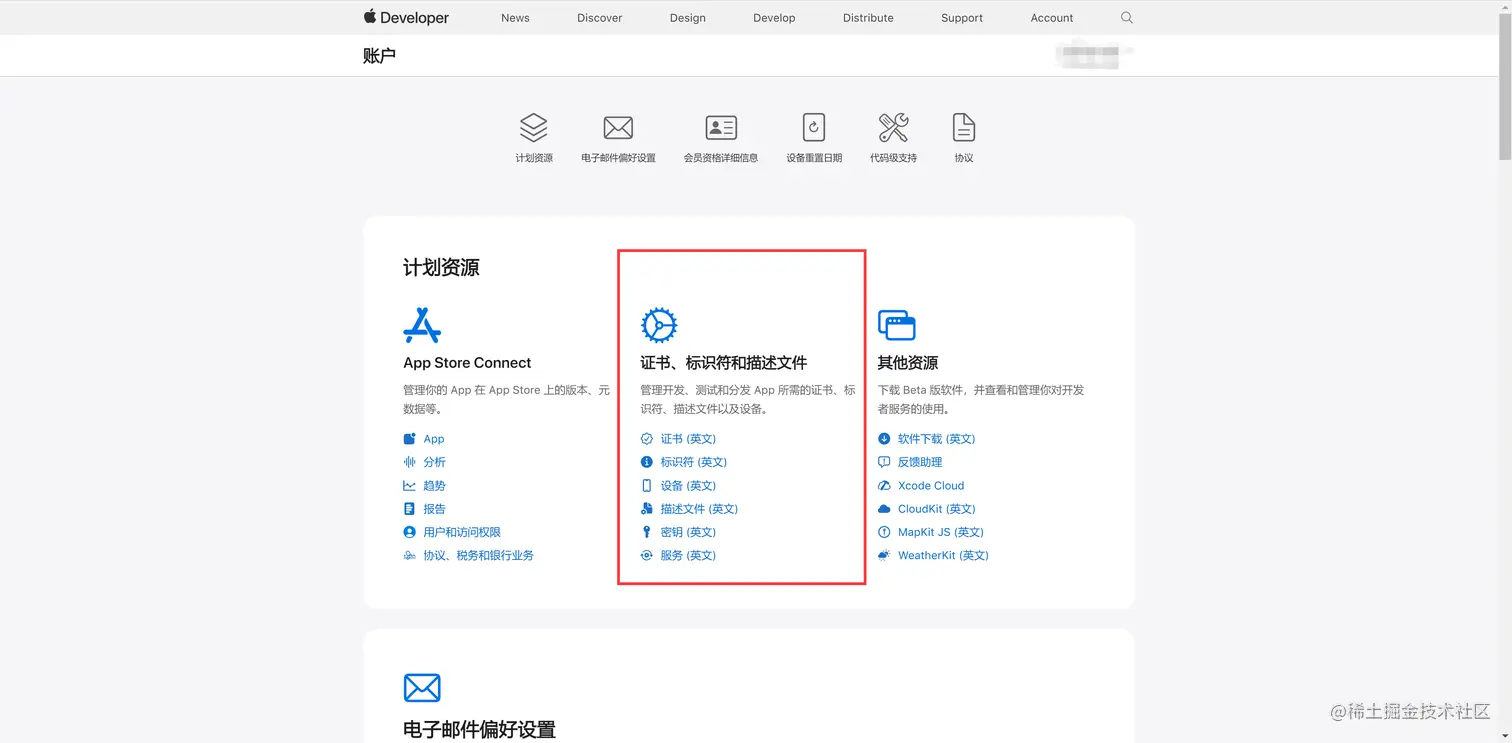The height and width of the screenshot is (743, 1512).
Task: Open the Account menu item
Action: tap(1052, 18)
